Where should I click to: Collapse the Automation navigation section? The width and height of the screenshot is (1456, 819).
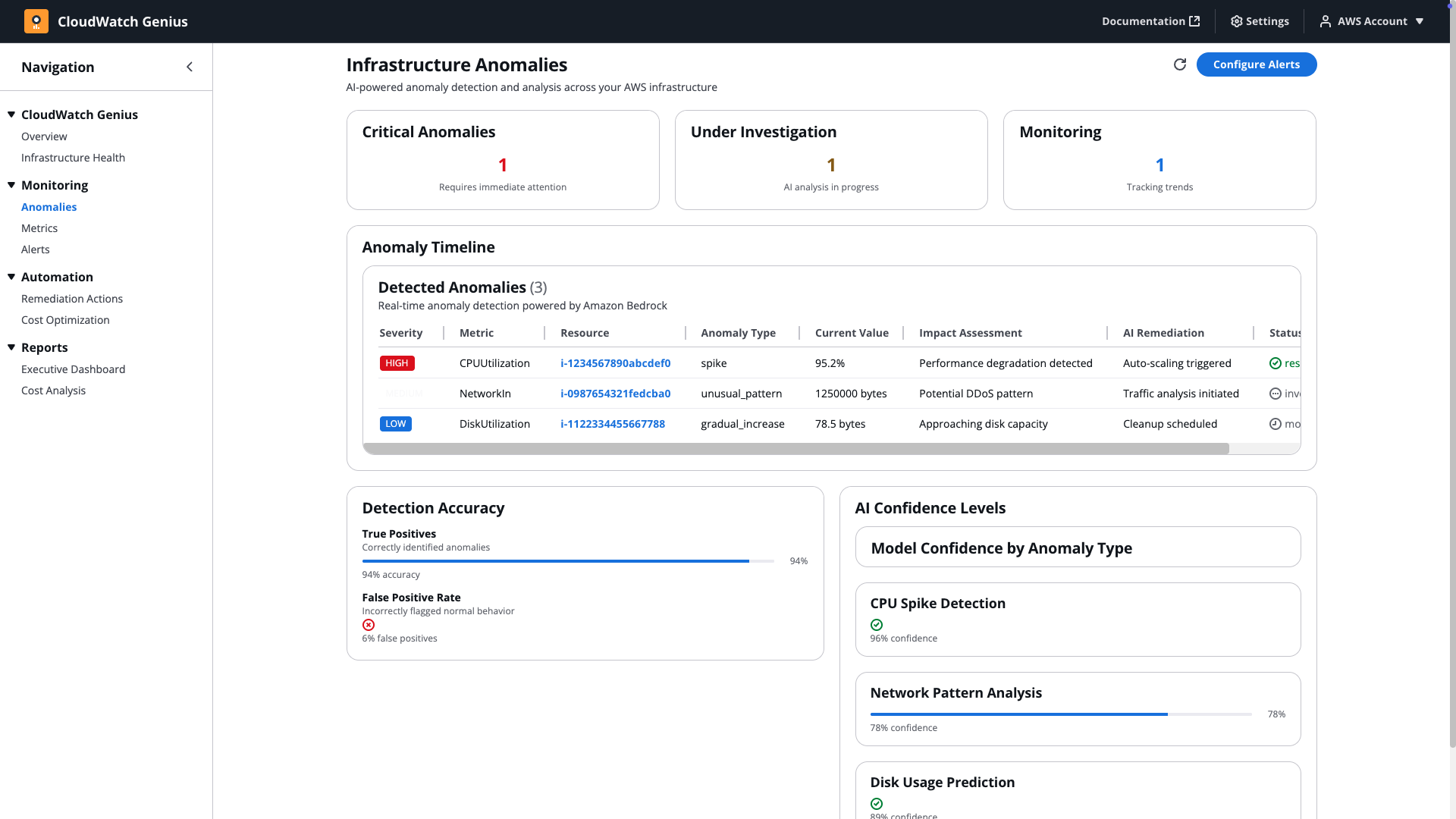point(11,277)
